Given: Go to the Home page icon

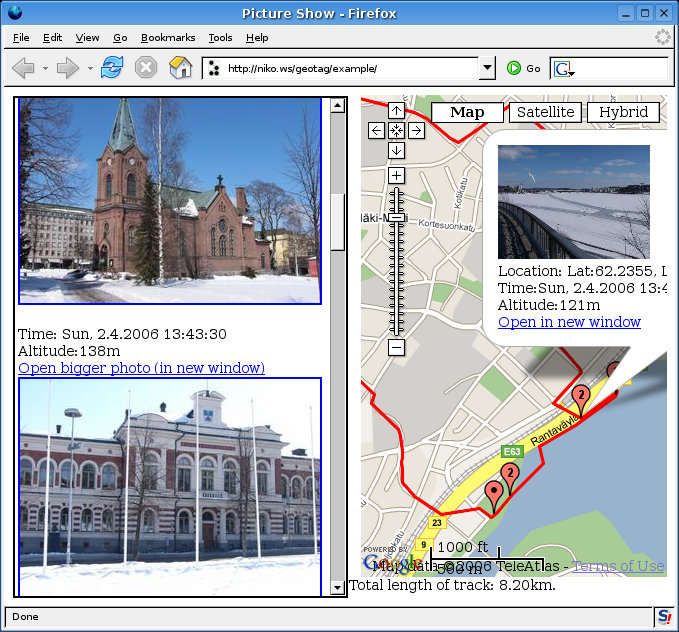Looking at the screenshot, I should coord(180,68).
